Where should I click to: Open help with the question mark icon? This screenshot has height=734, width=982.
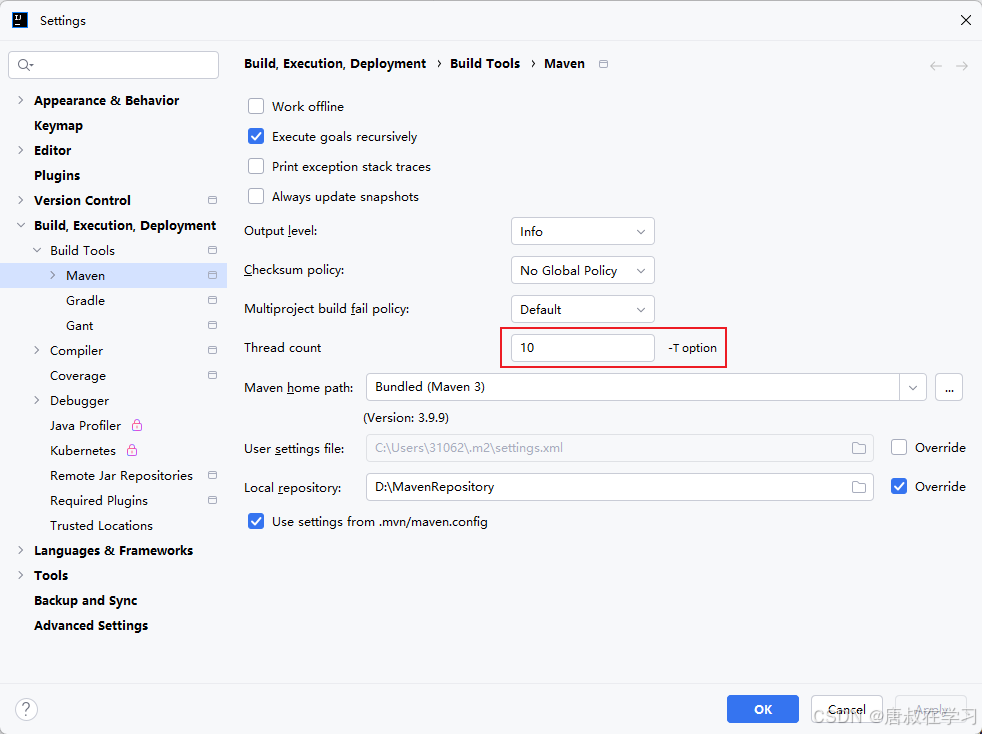[26, 710]
